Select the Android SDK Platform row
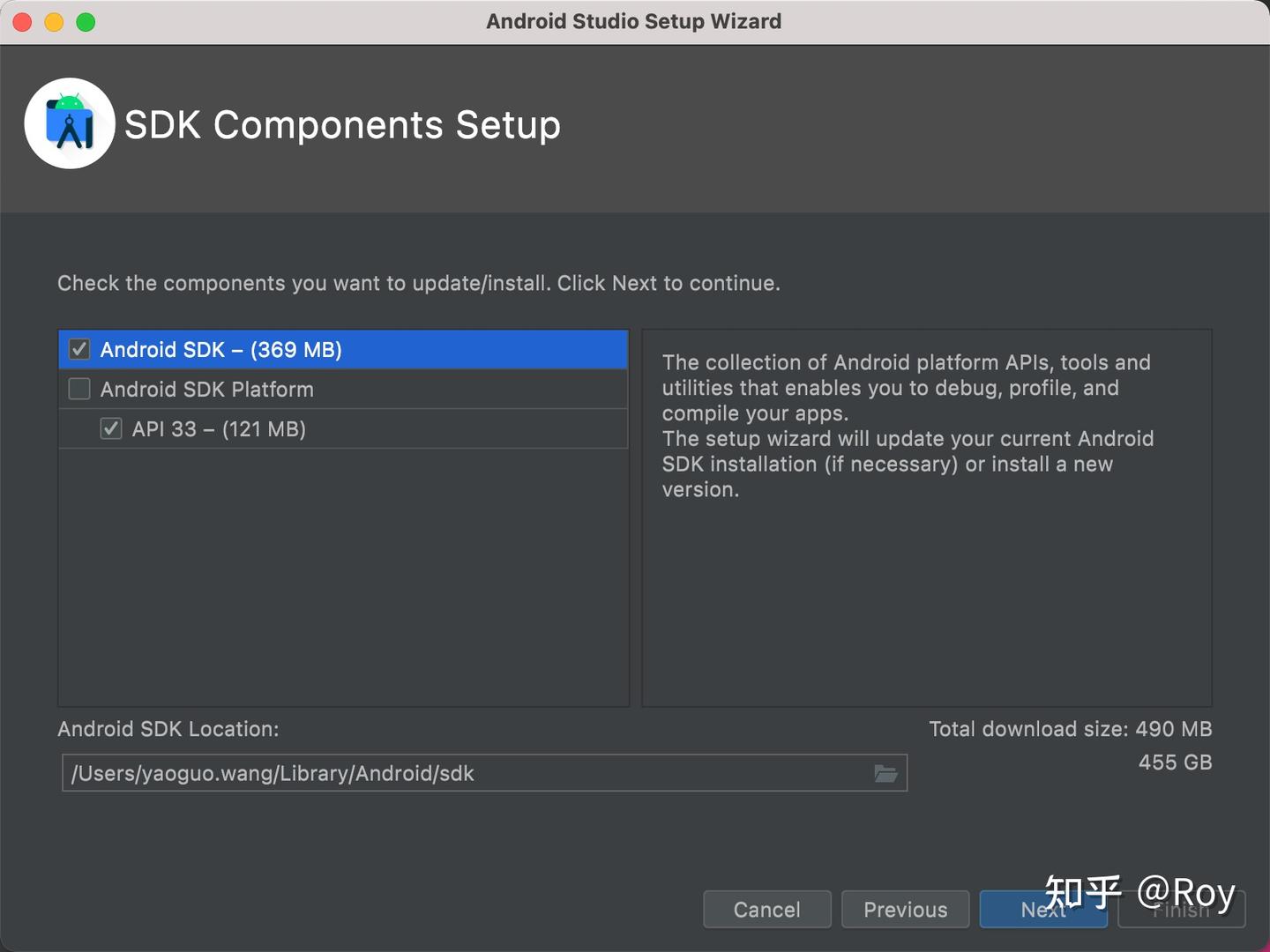The width and height of the screenshot is (1270, 952). 207,389
